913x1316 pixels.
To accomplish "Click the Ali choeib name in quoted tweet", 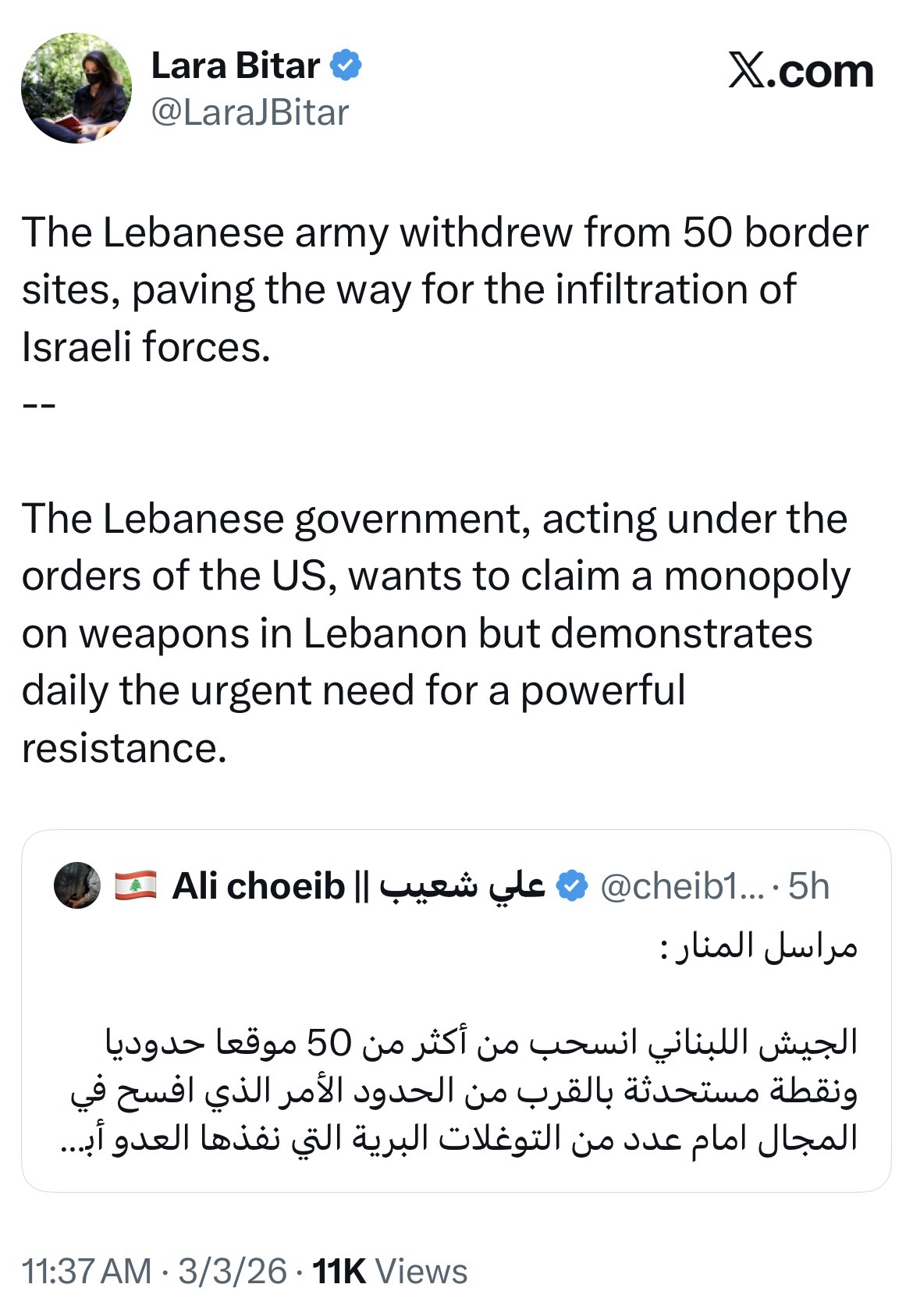I will coord(359,885).
